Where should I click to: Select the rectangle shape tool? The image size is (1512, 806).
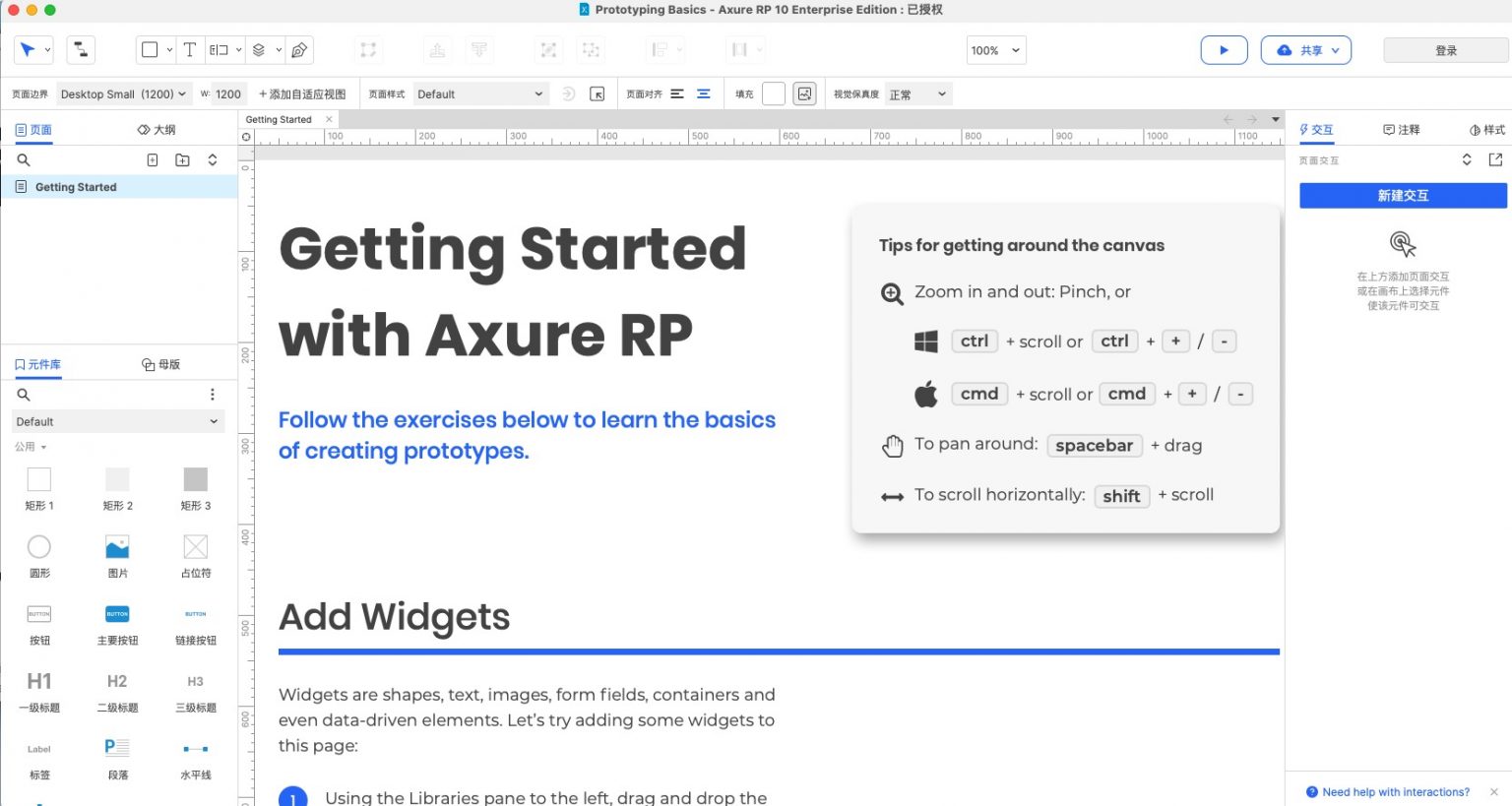(x=152, y=49)
